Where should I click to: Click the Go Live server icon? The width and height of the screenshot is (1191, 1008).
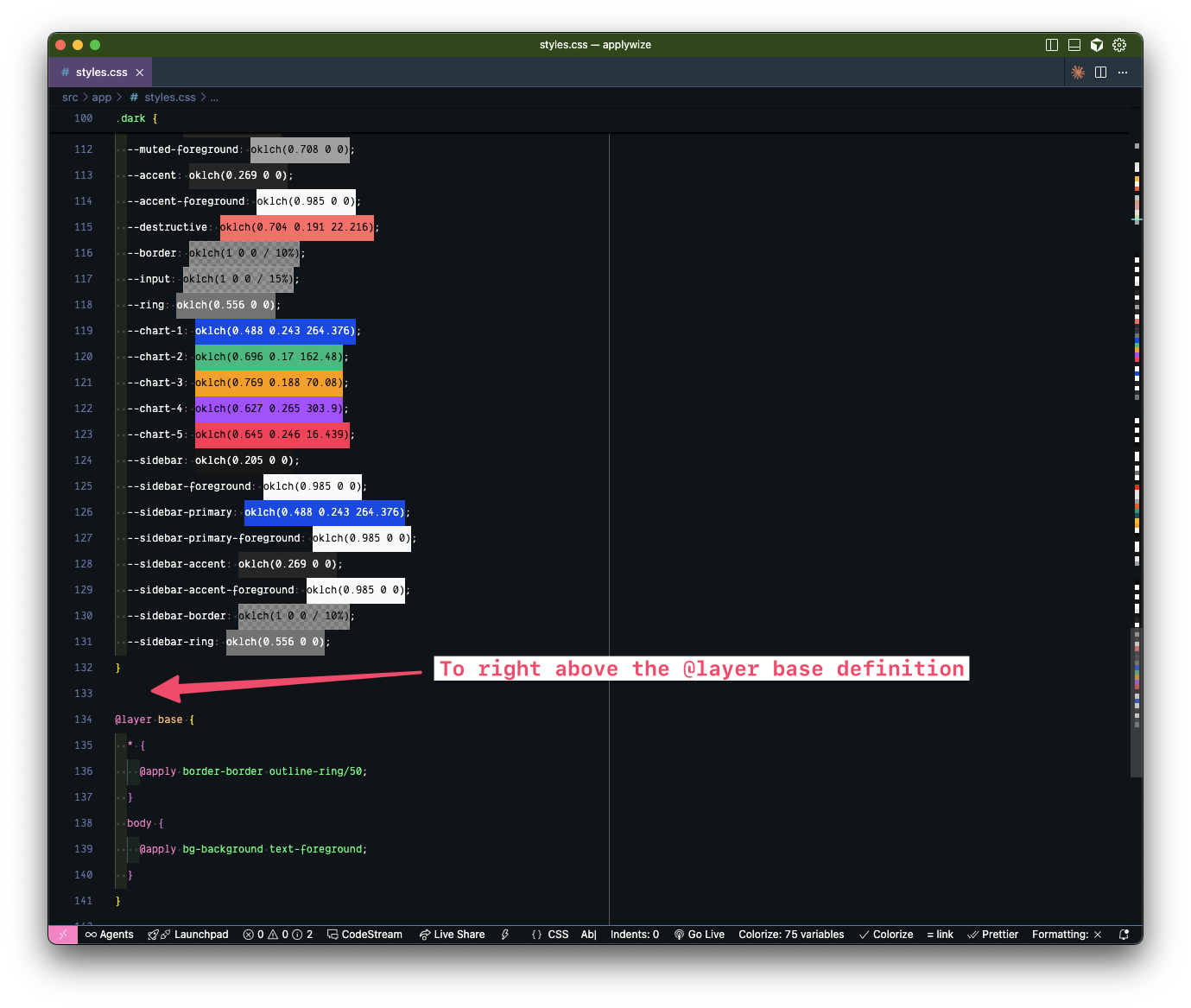coord(699,934)
